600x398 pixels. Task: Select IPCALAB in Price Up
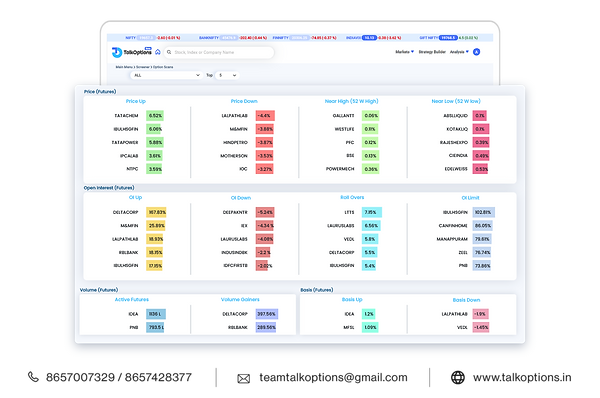click(129, 156)
